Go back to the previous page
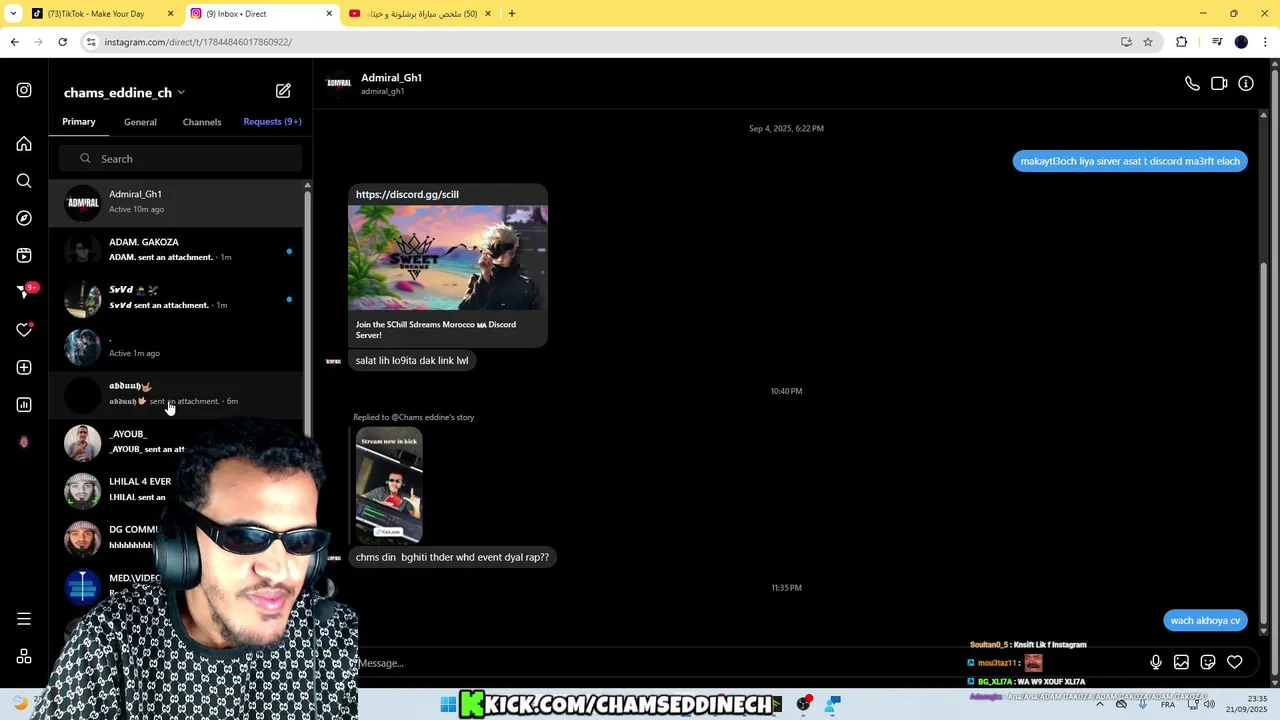This screenshot has height=720, width=1280. point(14,42)
